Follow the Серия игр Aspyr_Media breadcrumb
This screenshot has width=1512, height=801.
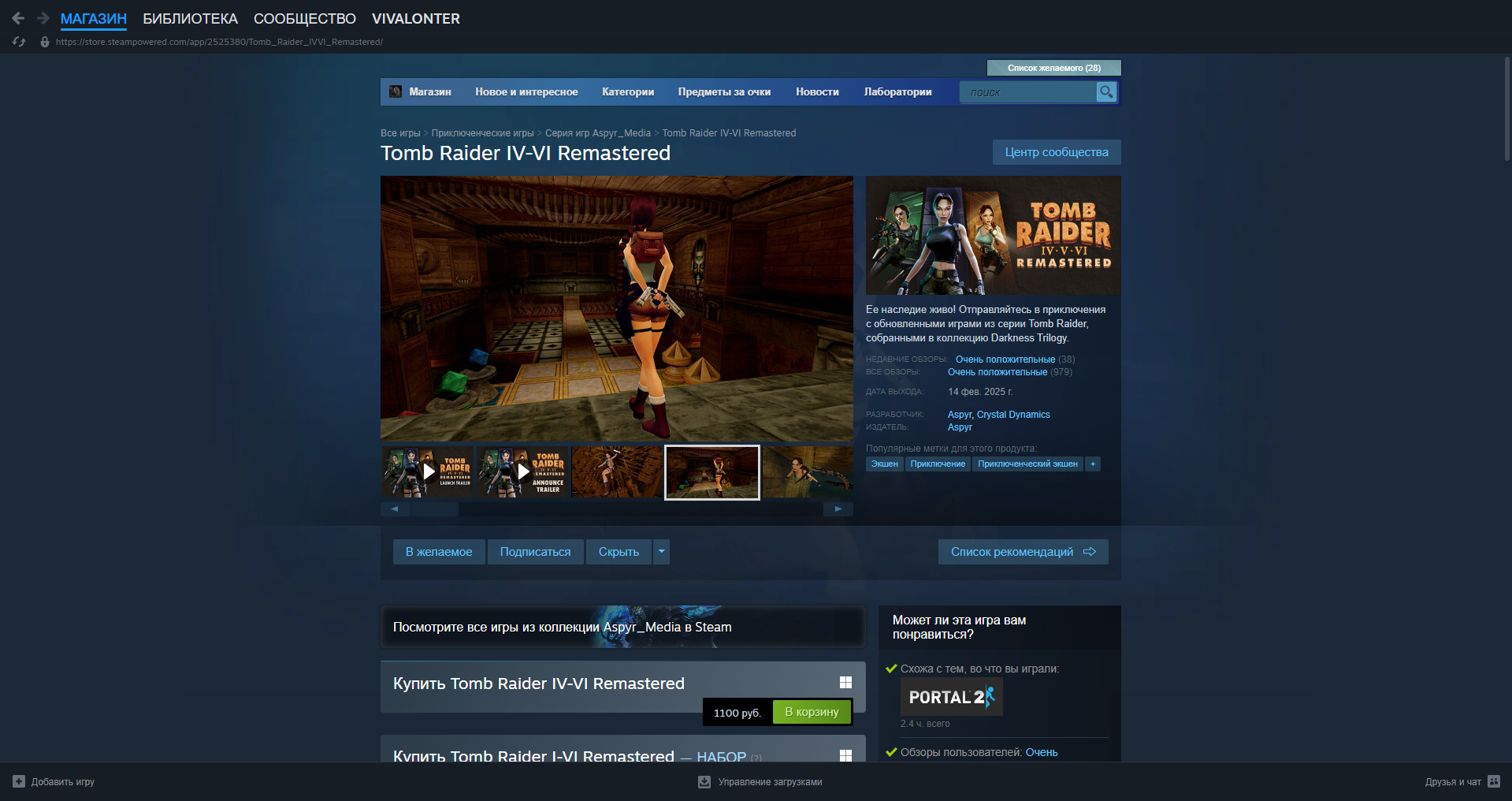pyautogui.click(x=598, y=133)
